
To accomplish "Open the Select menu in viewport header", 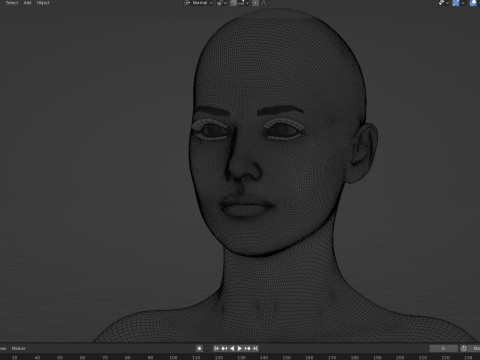I will [12, 3].
